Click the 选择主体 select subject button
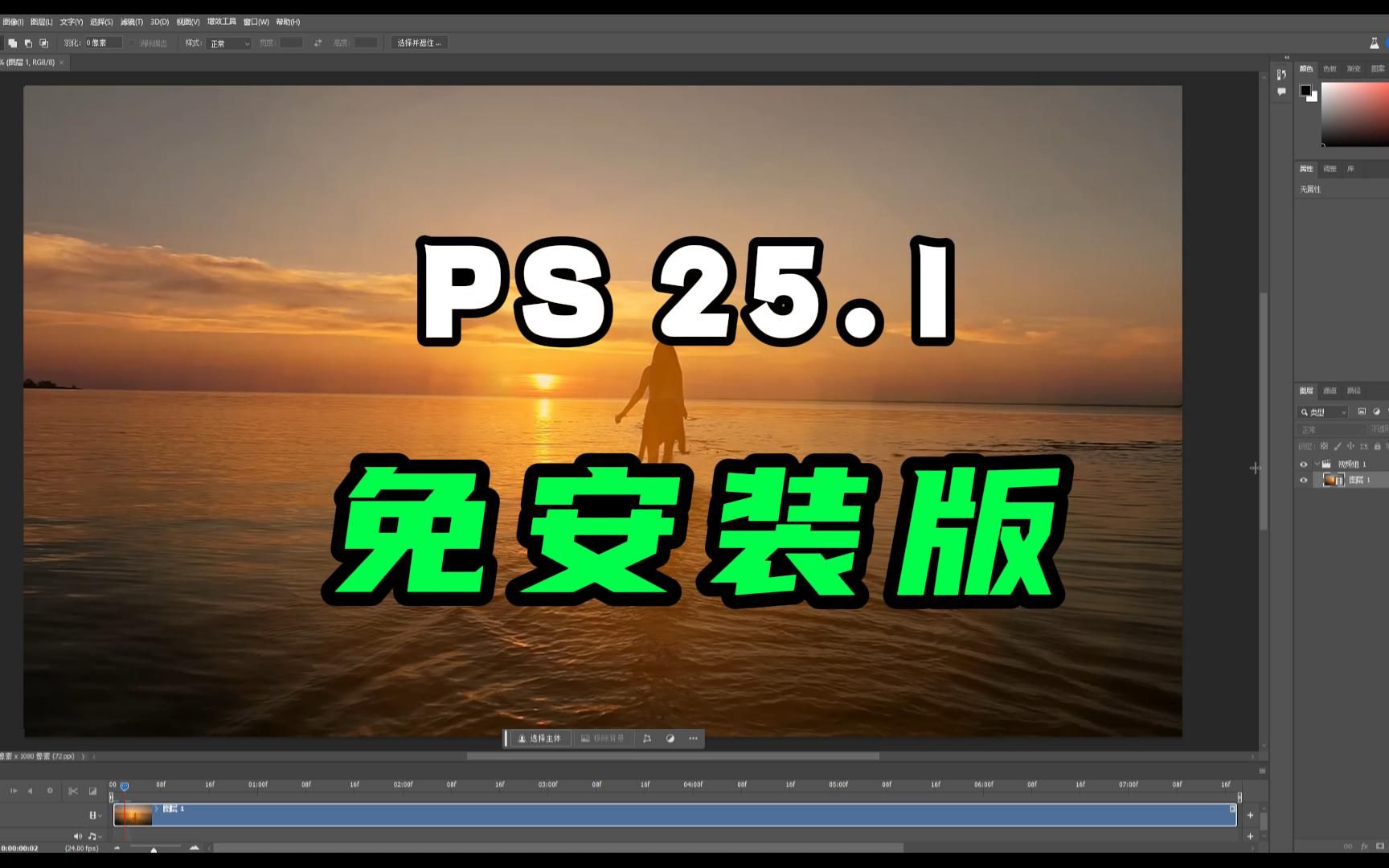The height and width of the screenshot is (868, 1389). [539, 739]
